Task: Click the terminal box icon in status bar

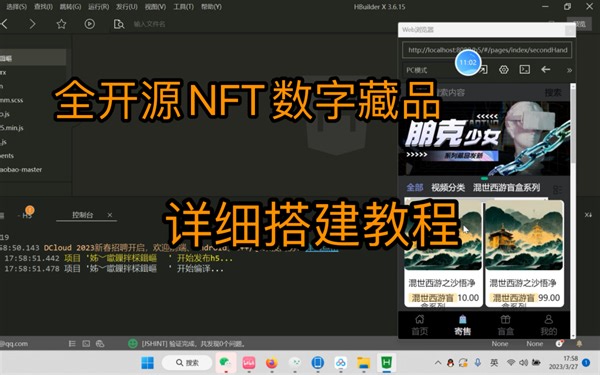Action: pyautogui.click(x=86, y=344)
